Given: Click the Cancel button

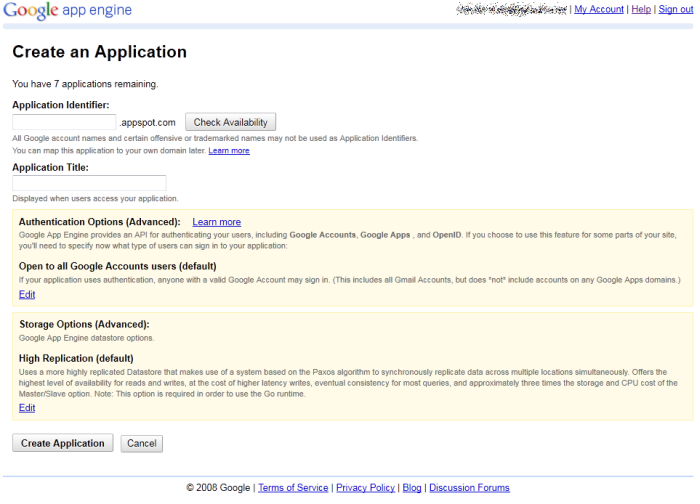Looking at the screenshot, I should 142,444.
